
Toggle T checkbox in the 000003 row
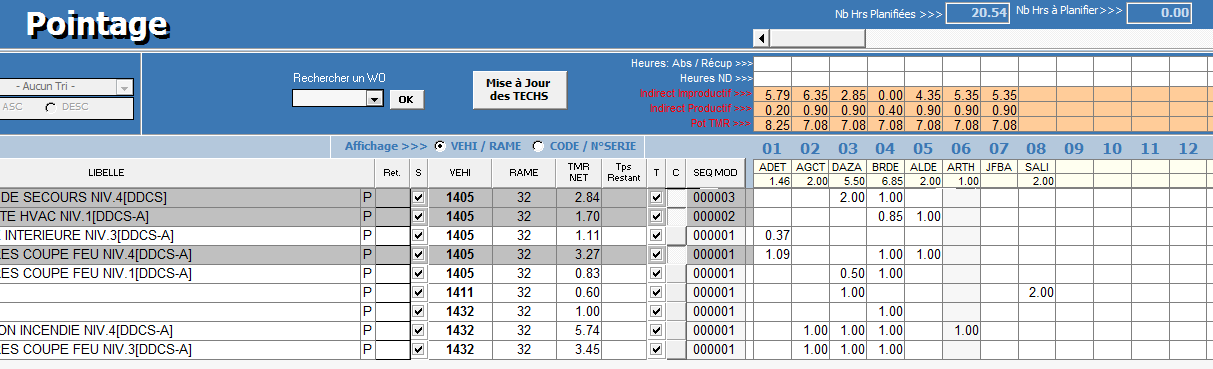[x=656, y=198]
